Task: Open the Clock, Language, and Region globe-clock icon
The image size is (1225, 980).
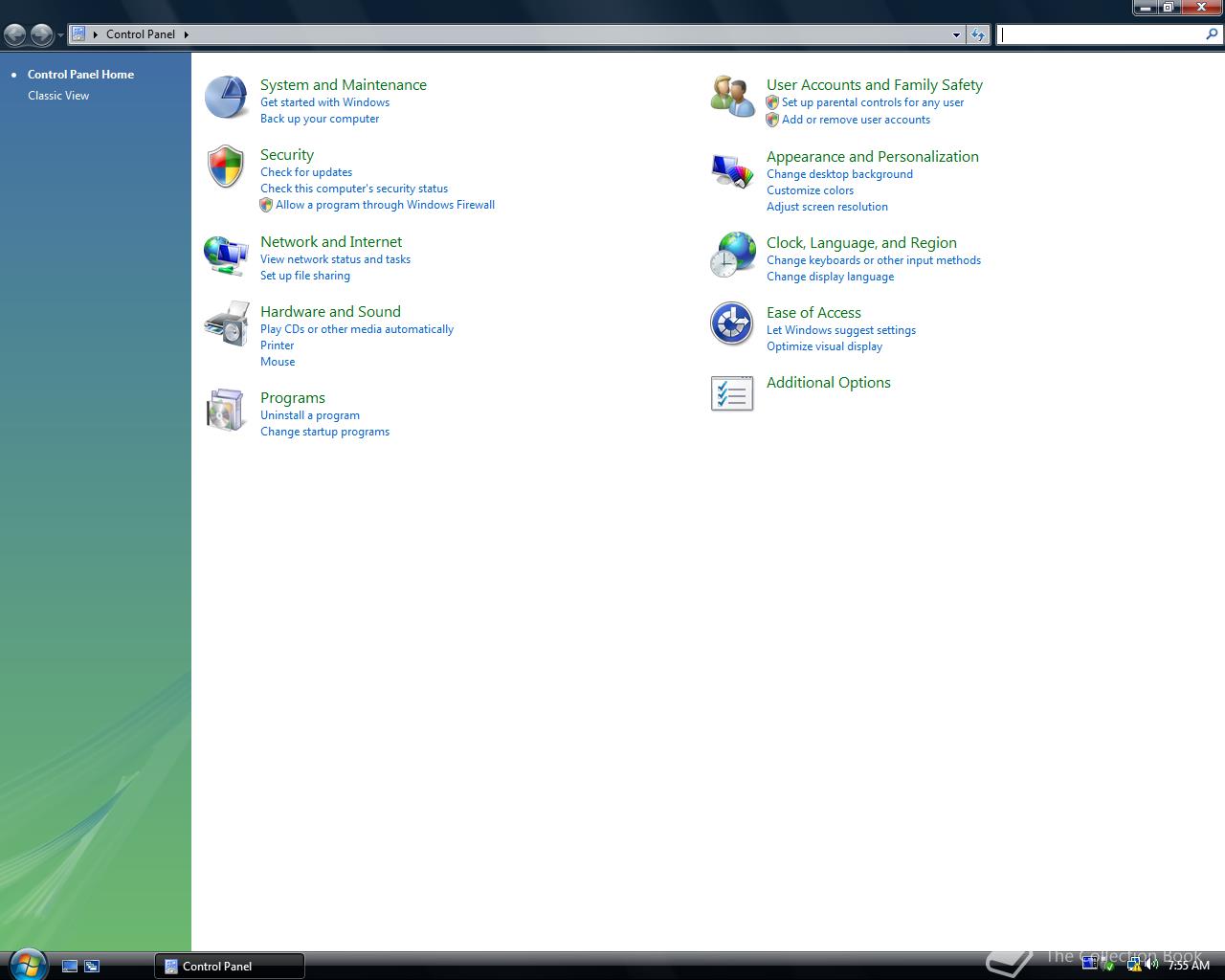Action: click(x=733, y=256)
